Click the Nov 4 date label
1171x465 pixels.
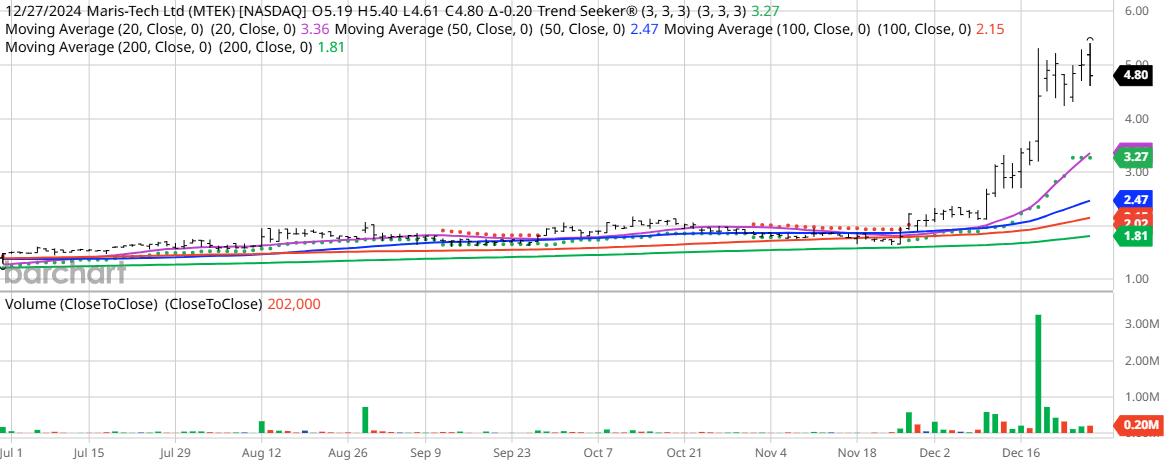click(771, 452)
